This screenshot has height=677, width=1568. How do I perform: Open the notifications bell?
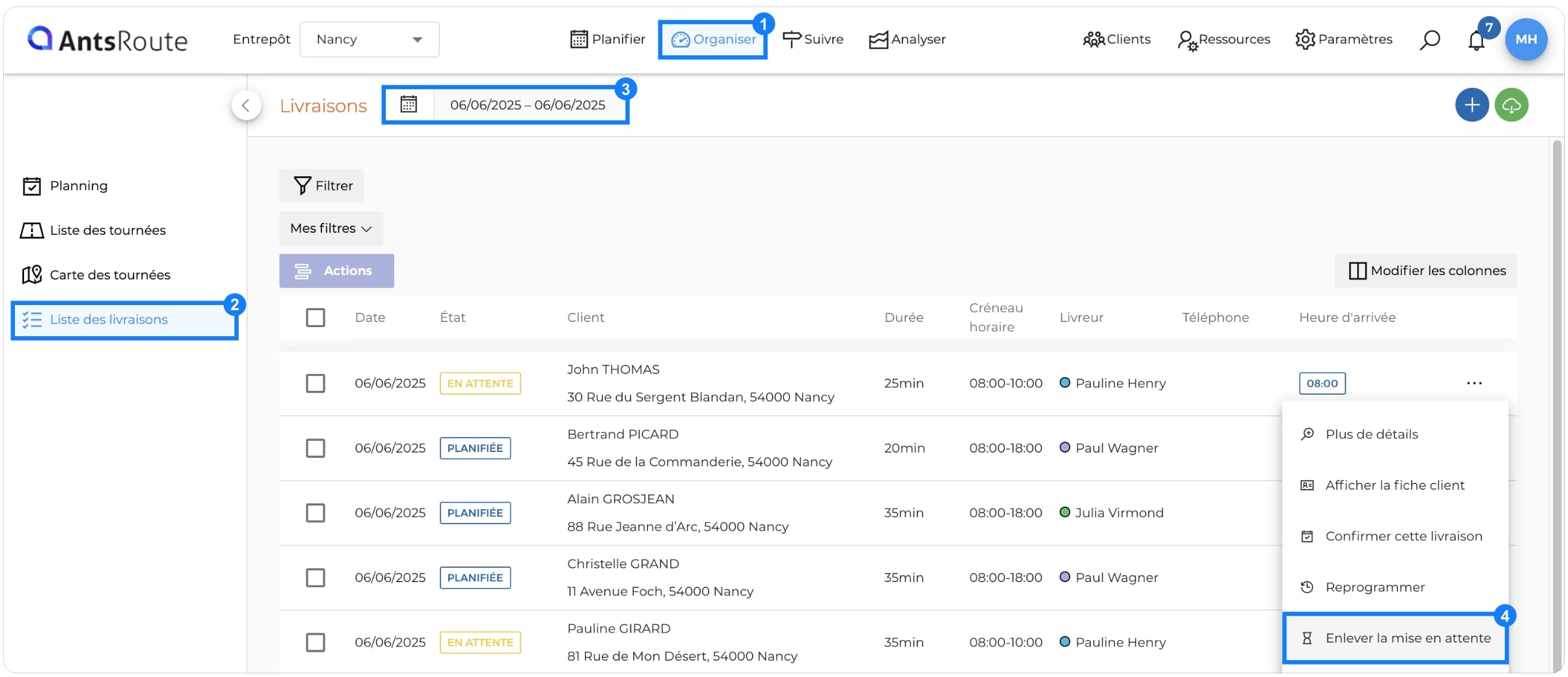click(1476, 40)
